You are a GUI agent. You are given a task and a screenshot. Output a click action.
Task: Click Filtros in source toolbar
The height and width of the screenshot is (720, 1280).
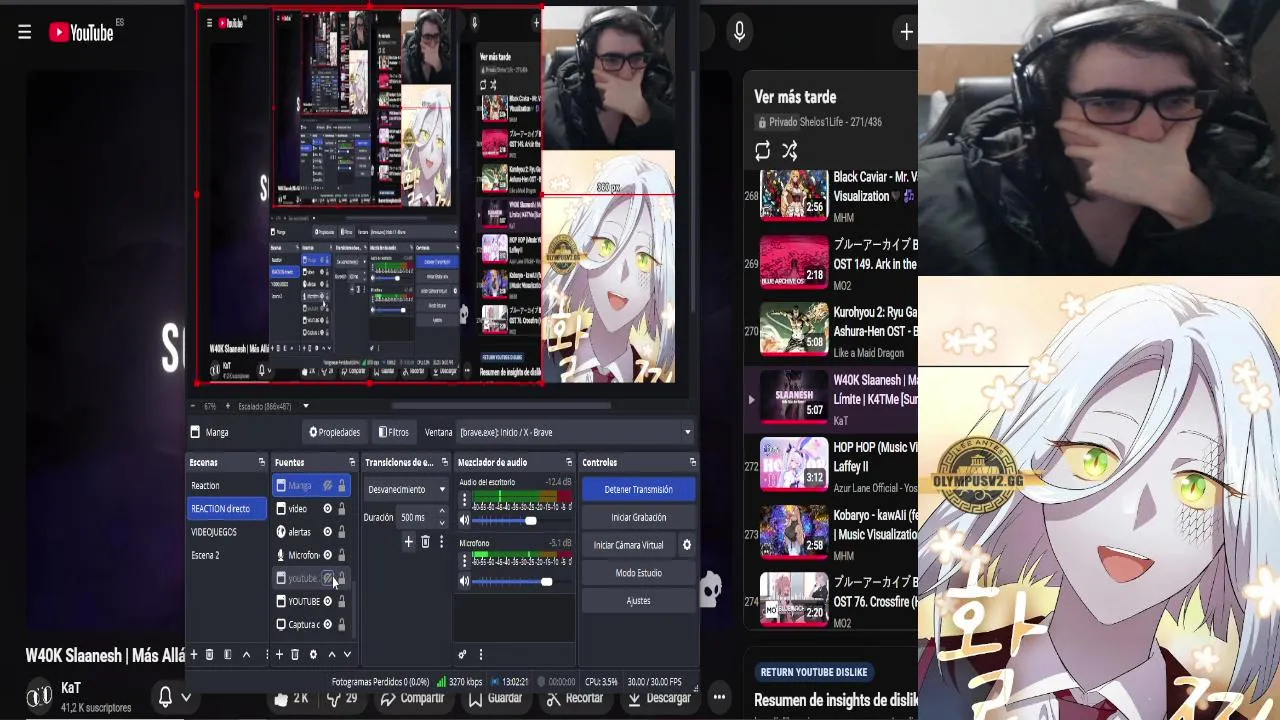pos(393,432)
